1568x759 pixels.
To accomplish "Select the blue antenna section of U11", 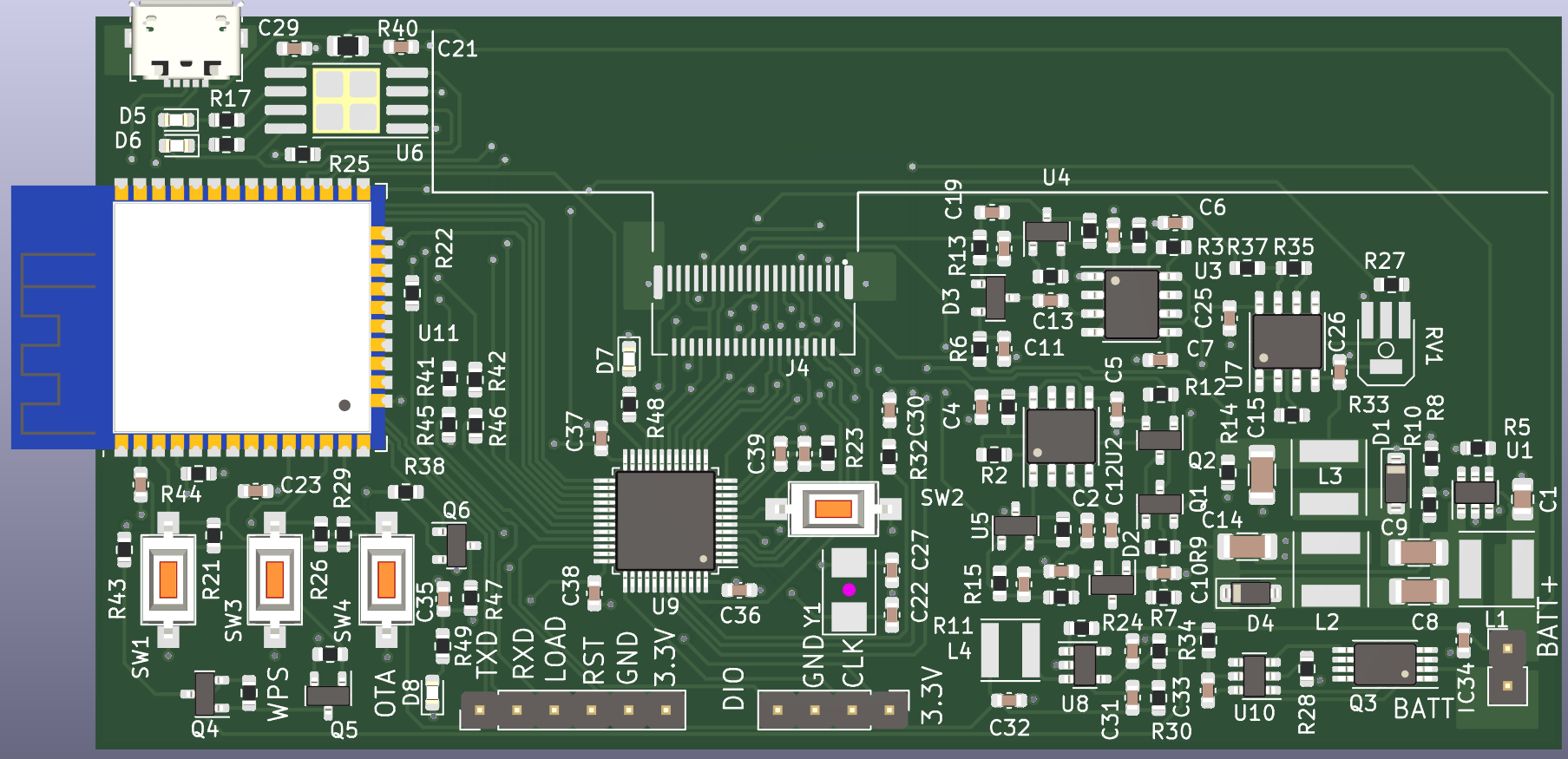I will pyautogui.click(x=62, y=317).
